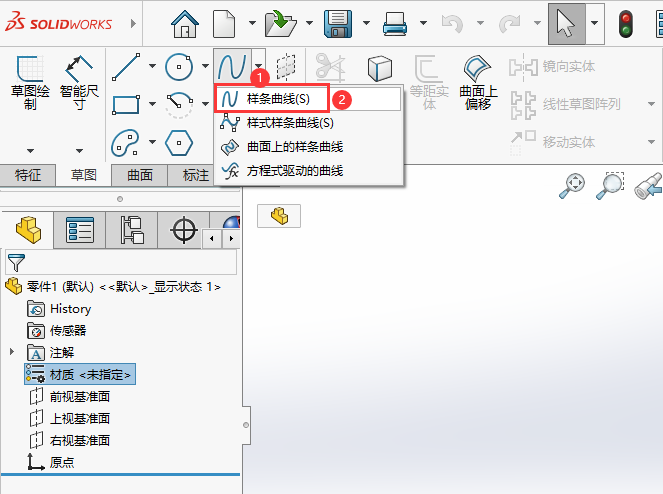This screenshot has height=494, width=663.
Task: Select the Circle sketch tool
Action: tap(179, 67)
